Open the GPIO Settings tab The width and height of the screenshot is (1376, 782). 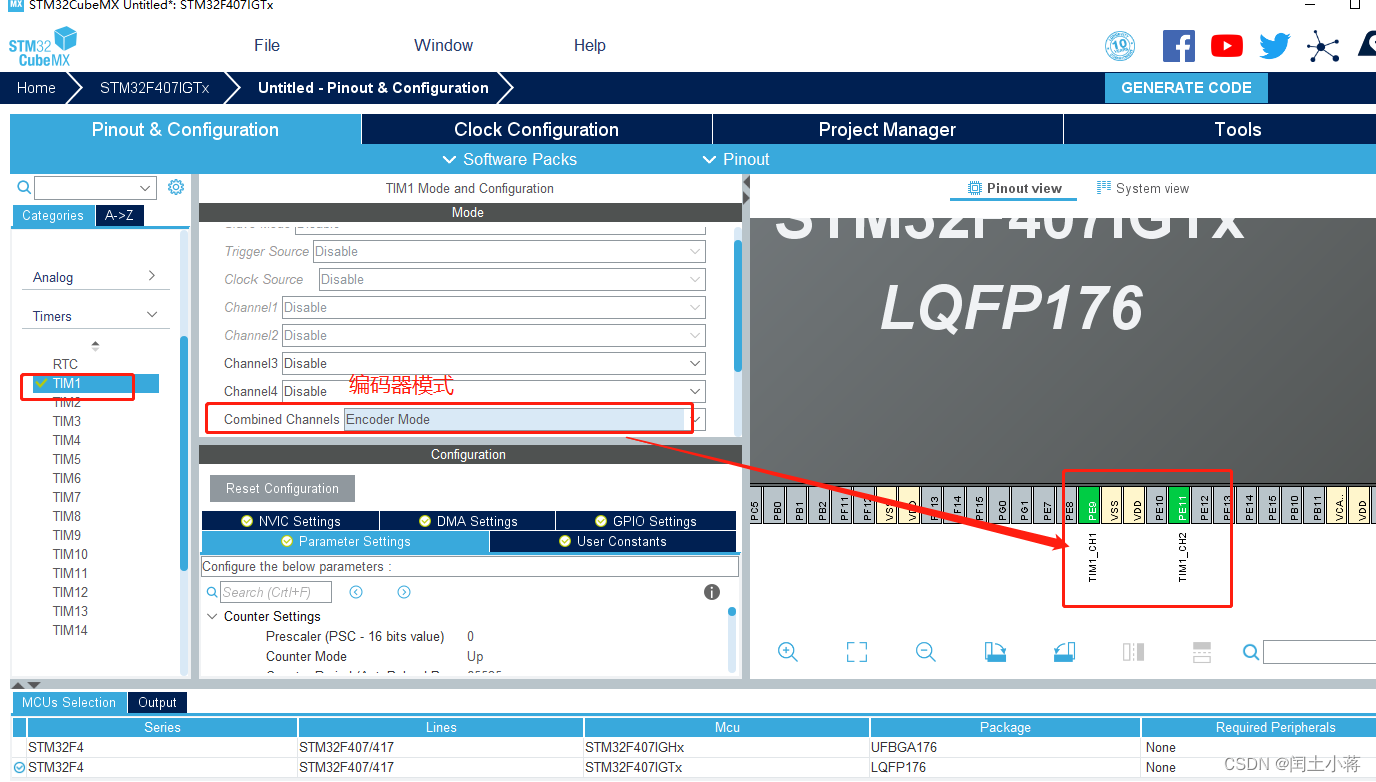pos(646,521)
